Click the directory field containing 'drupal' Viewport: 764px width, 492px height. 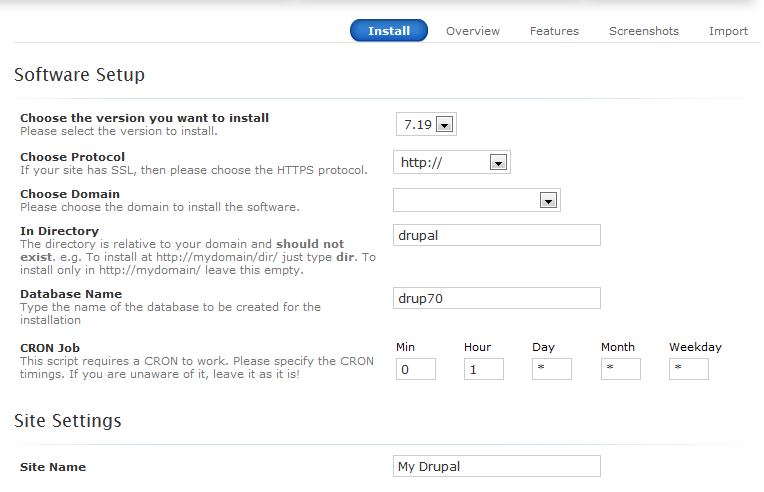point(498,235)
